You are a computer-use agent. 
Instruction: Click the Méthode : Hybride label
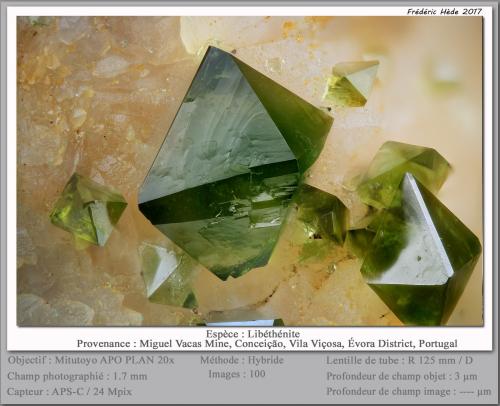242,360
